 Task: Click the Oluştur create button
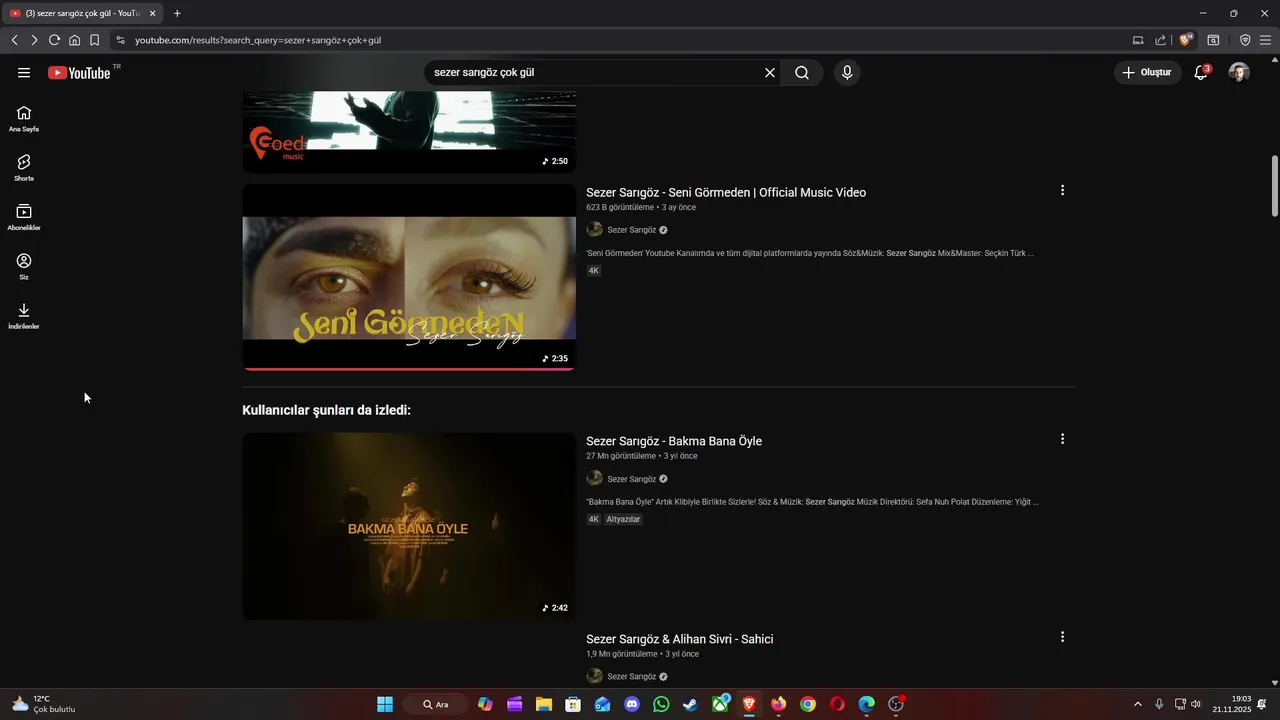pos(1146,73)
